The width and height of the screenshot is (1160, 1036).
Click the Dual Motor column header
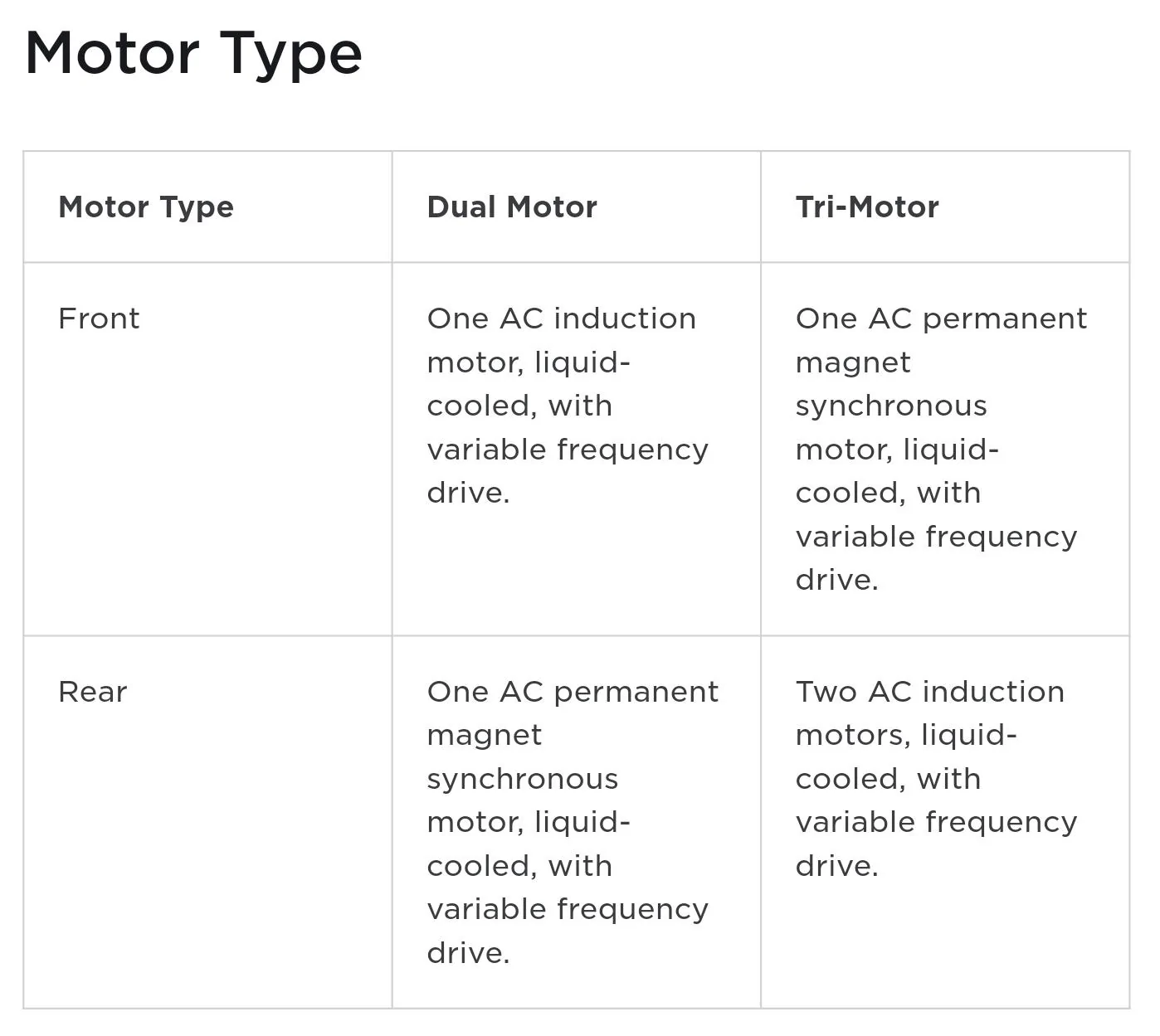point(512,207)
